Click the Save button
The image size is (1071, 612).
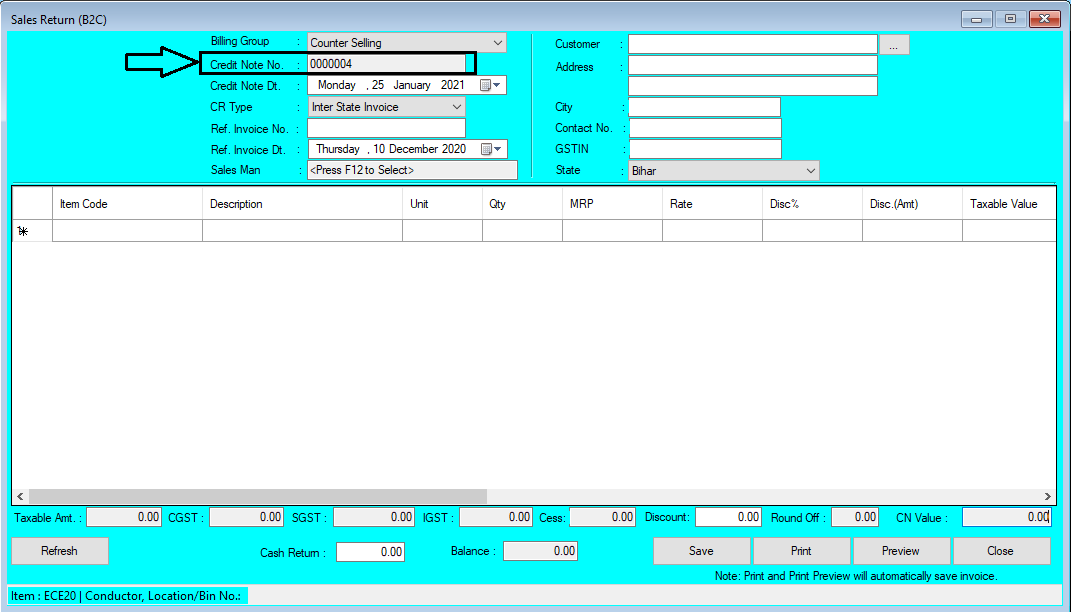click(701, 551)
